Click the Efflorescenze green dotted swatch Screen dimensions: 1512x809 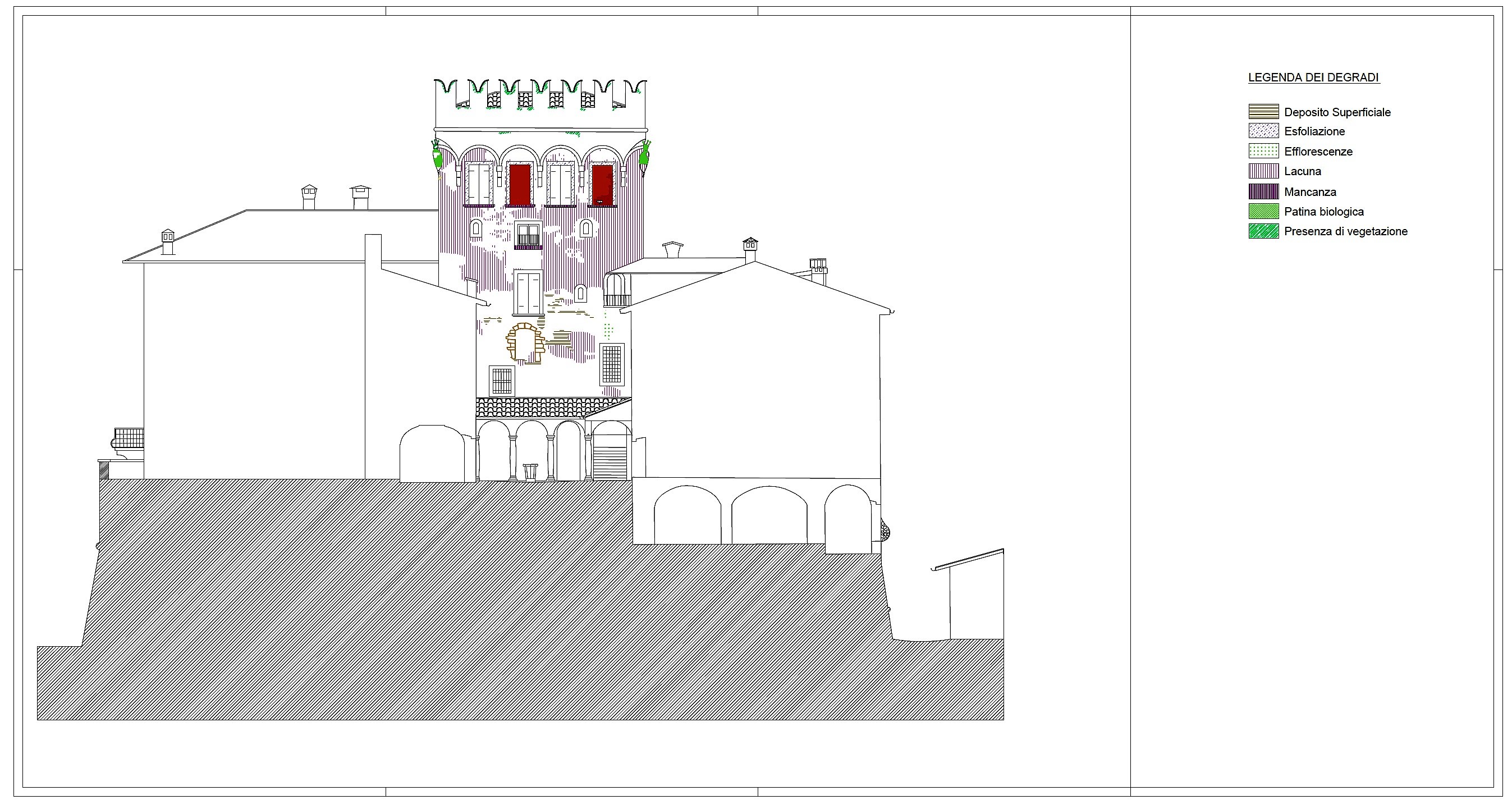tap(1263, 151)
